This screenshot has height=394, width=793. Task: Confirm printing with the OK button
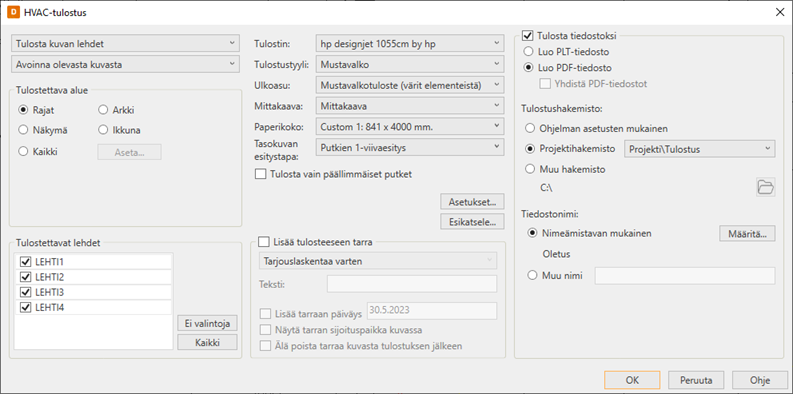coord(632,380)
